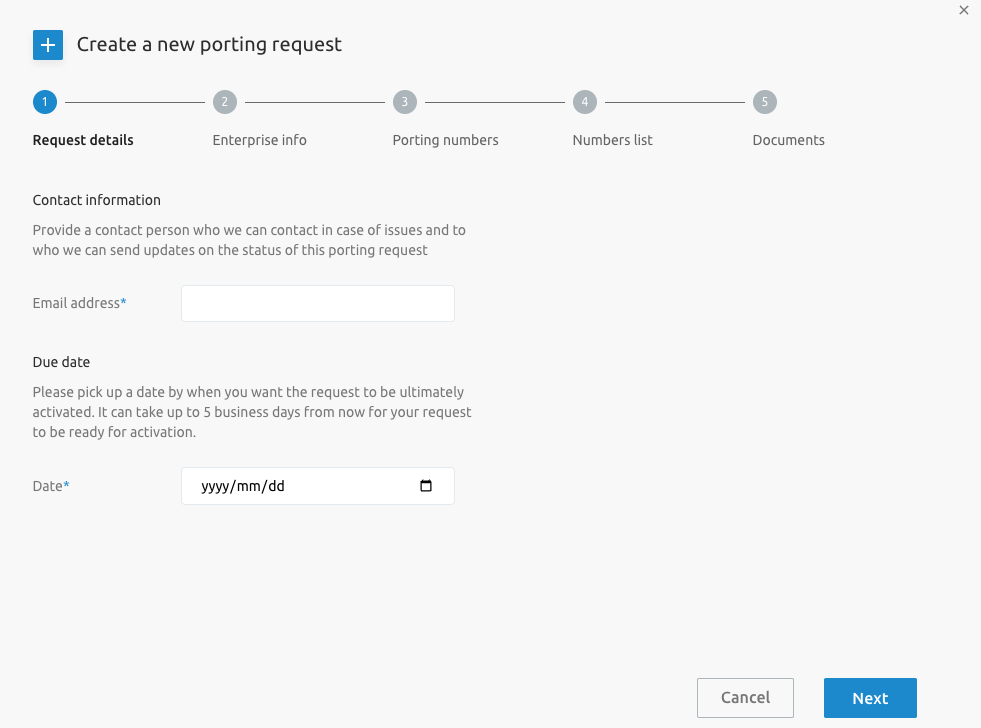Focus the Email address input field
981x728 pixels.
coord(318,303)
